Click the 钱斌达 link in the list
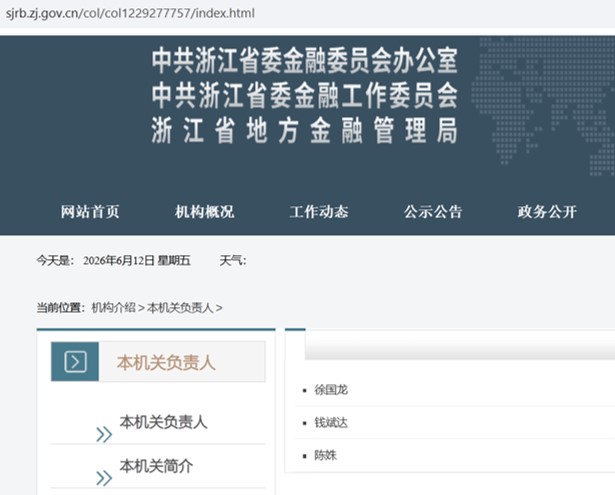Viewport: 615px width, 495px height. (331, 423)
